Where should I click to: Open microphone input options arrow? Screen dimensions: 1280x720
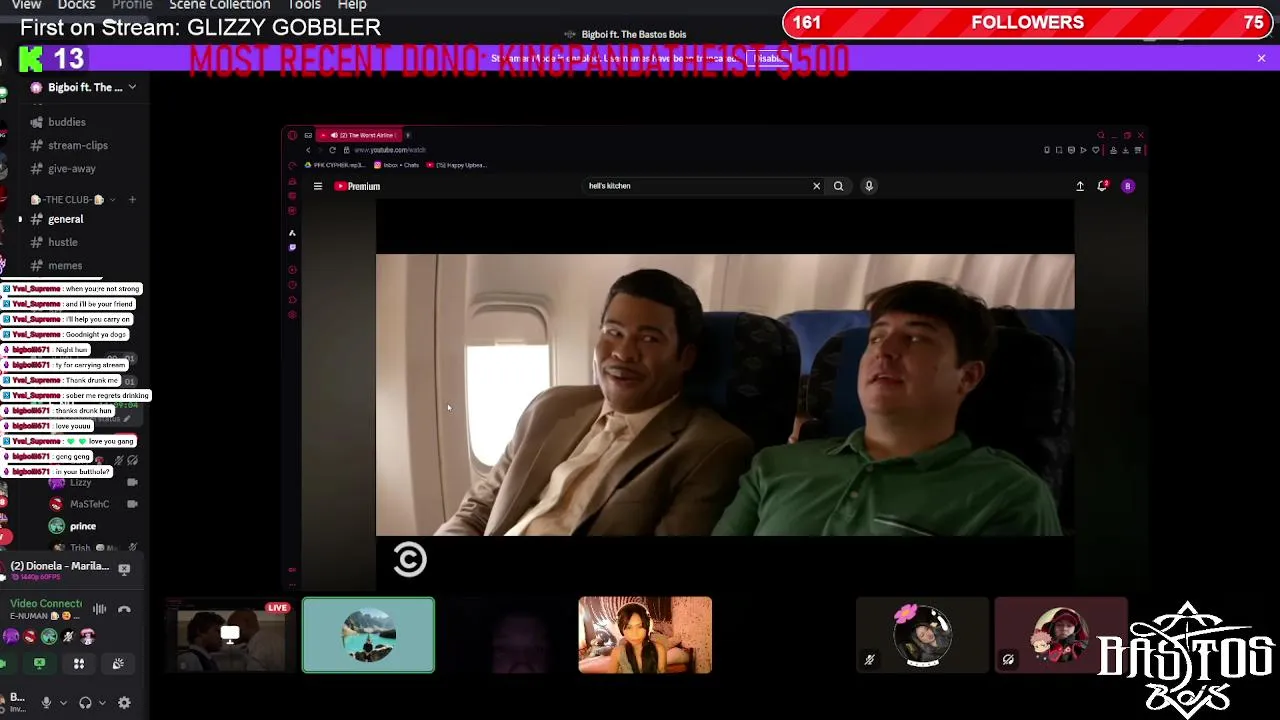(x=61, y=703)
